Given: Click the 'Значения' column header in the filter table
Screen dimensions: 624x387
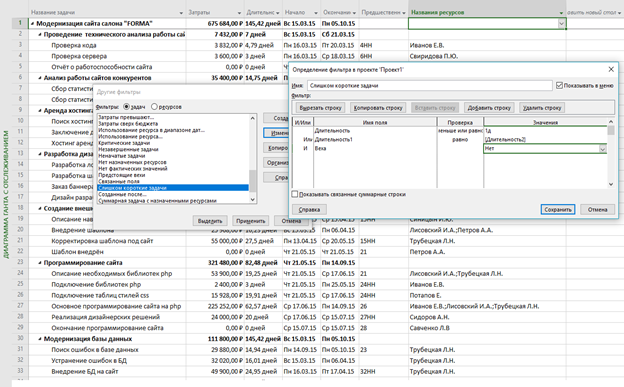Looking at the screenshot, I should point(545,122).
